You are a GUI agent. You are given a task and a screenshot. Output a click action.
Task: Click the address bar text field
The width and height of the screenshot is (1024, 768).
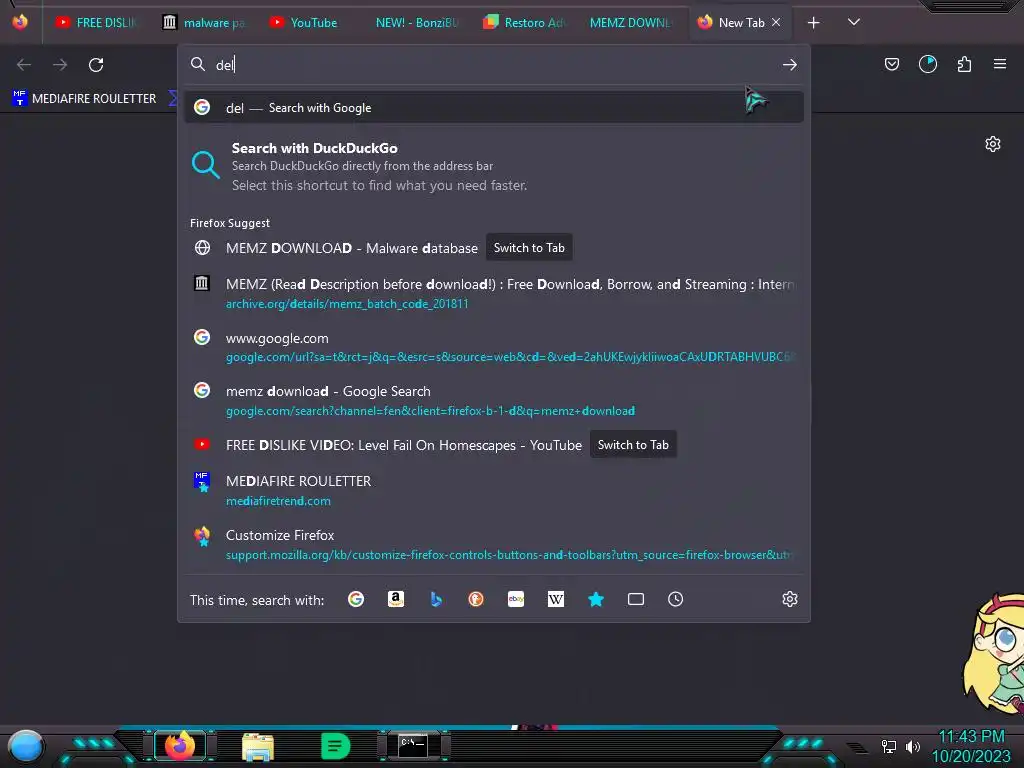(x=494, y=65)
